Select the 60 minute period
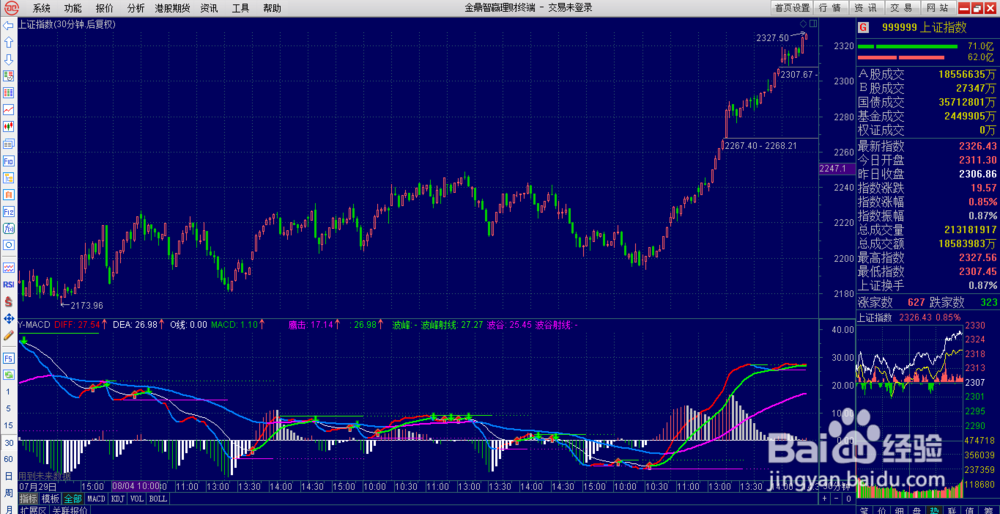The height and width of the screenshot is (514, 1000). [8, 459]
